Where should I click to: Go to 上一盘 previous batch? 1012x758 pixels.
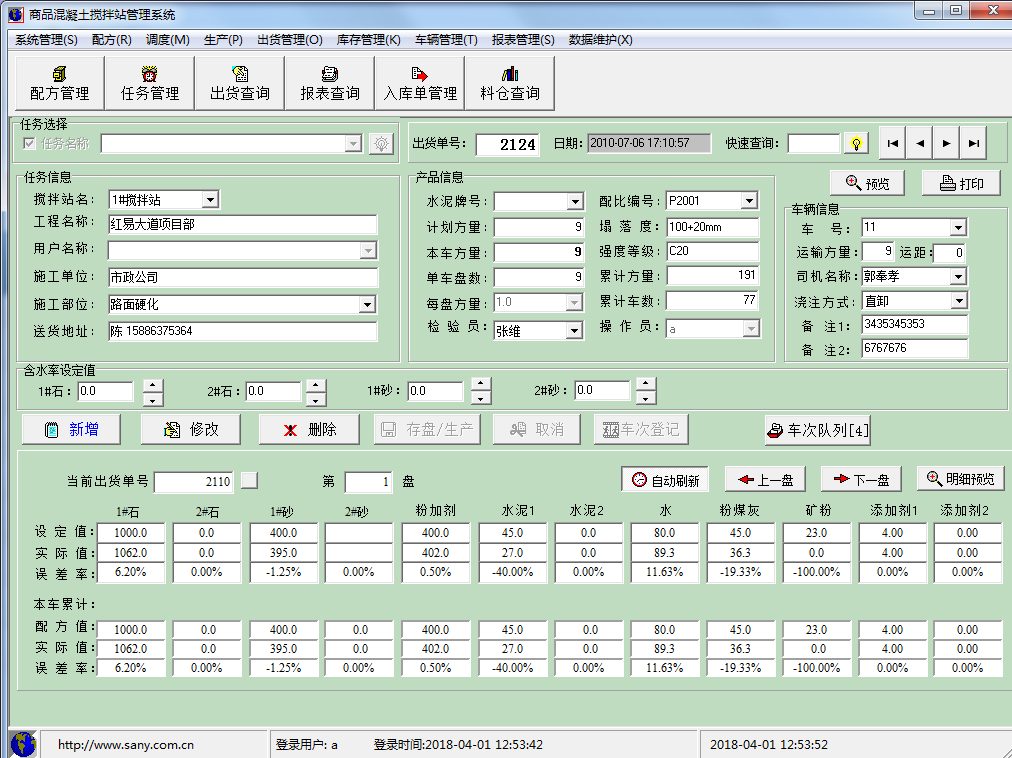pyautogui.click(x=765, y=480)
